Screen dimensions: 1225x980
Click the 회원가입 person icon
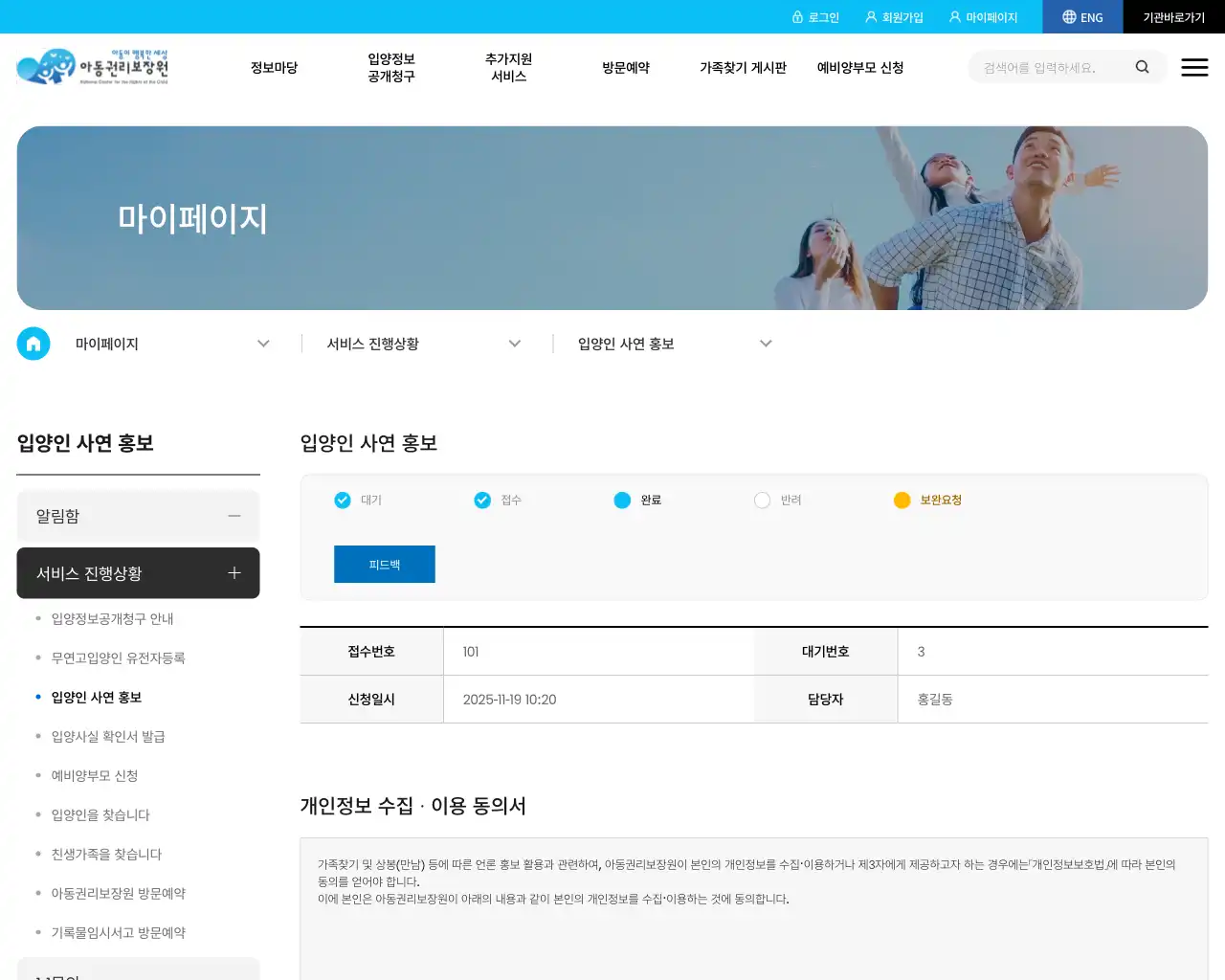tap(869, 16)
